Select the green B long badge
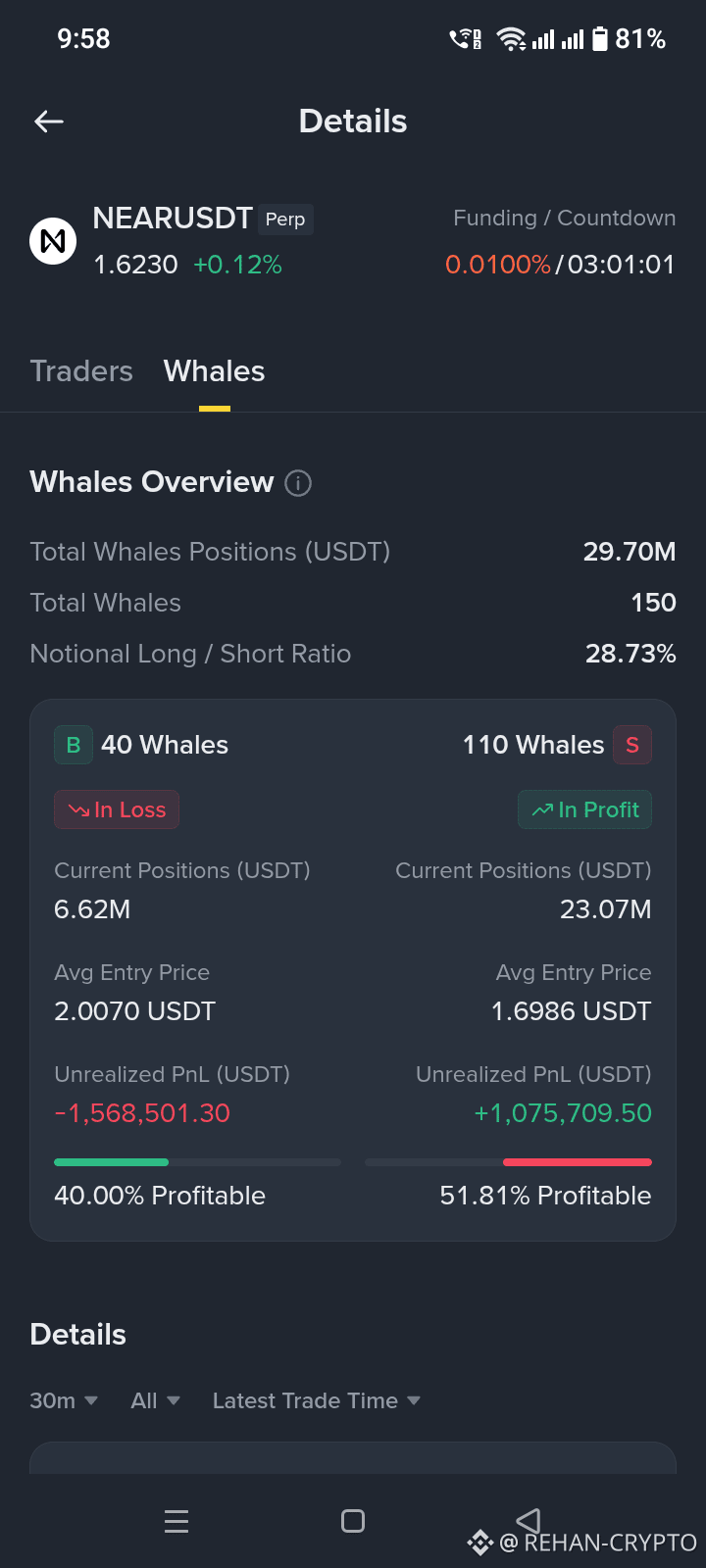This screenshot has width=706, height=1568. click(74, 745)
